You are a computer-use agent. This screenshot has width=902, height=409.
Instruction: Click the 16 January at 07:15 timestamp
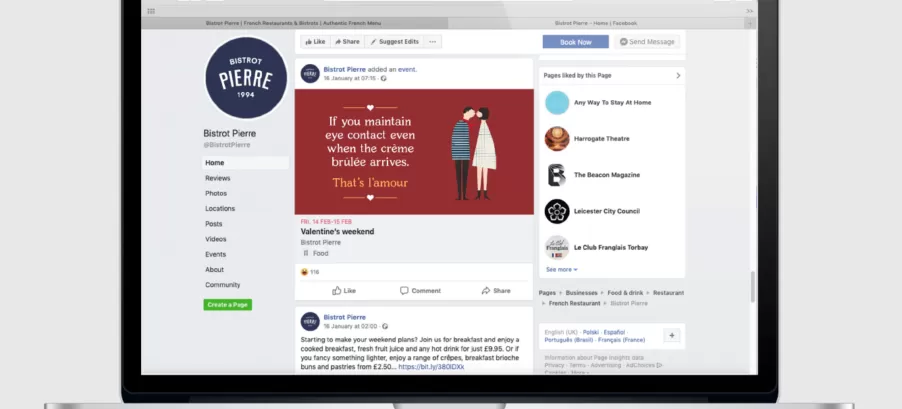[x=349, y=78]
